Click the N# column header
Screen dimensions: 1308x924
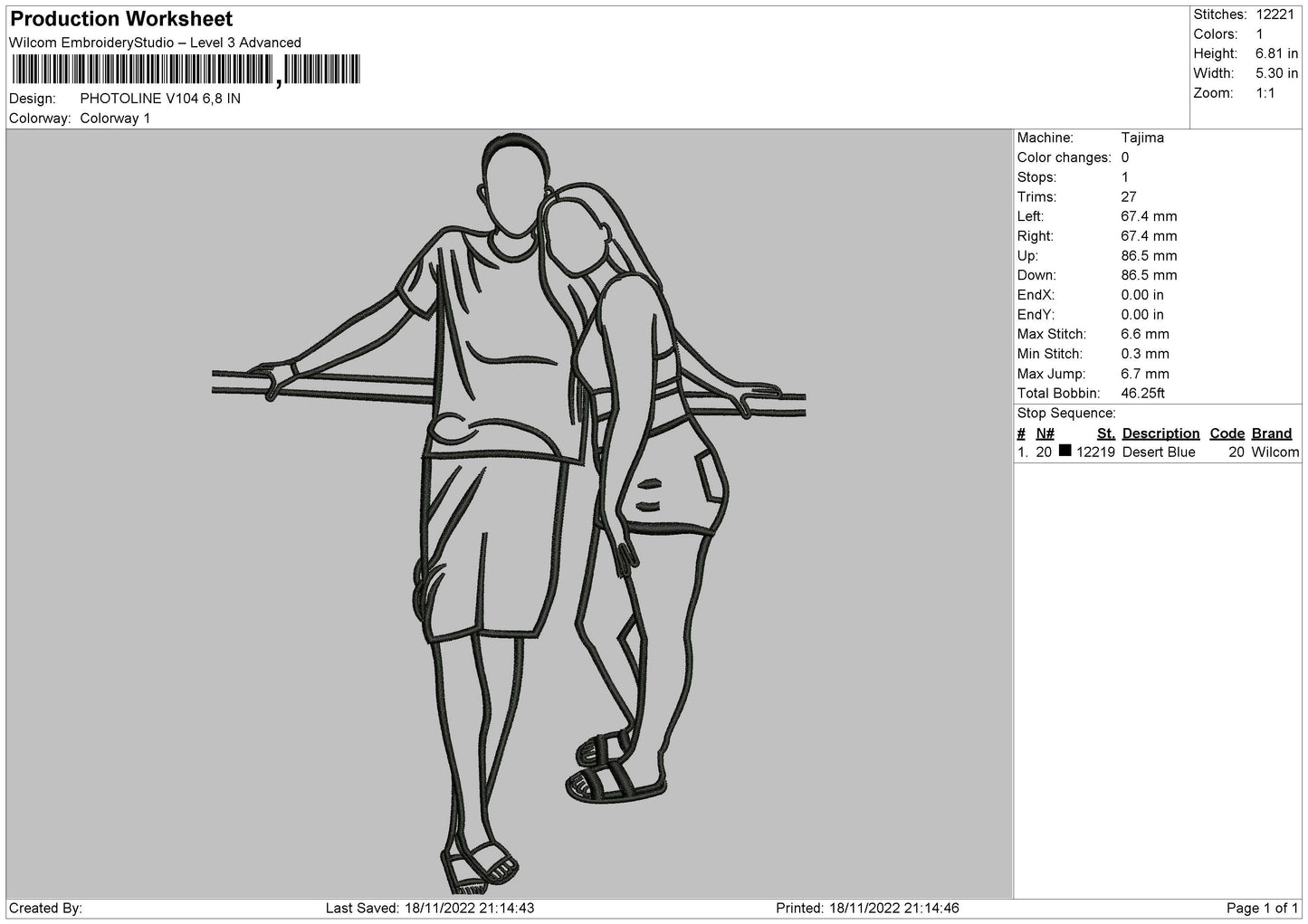[1045, 433]
